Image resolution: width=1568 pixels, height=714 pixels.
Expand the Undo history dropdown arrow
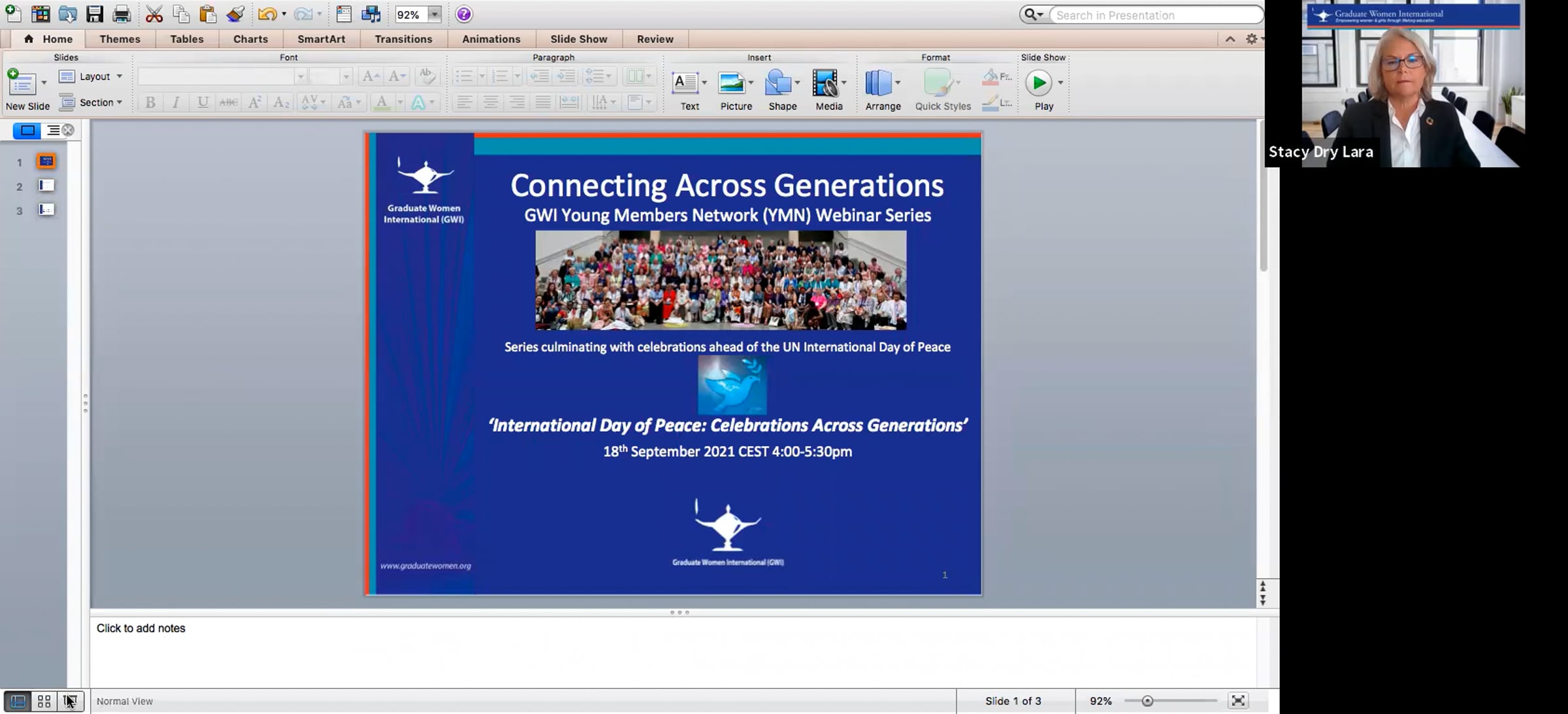(x=284, y=14)
